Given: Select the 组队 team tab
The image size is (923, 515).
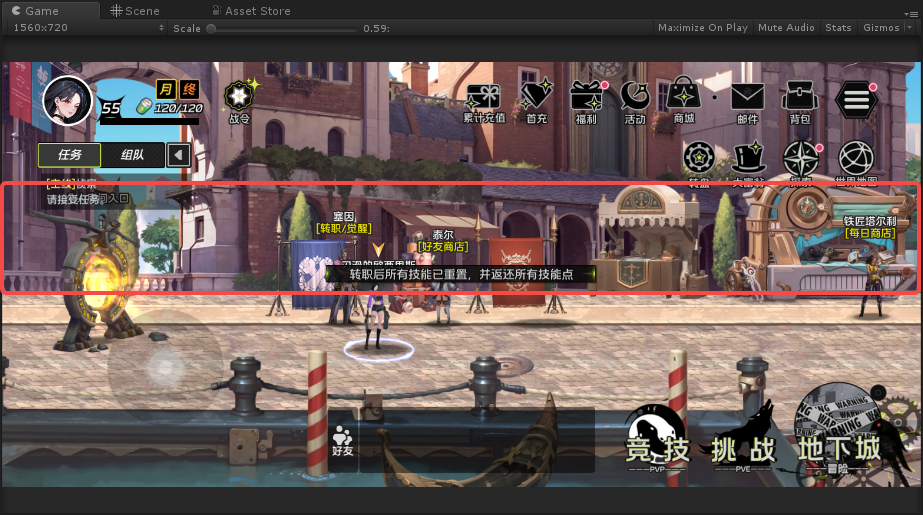Looking at the screenshot, I should (x=132, y=155).
